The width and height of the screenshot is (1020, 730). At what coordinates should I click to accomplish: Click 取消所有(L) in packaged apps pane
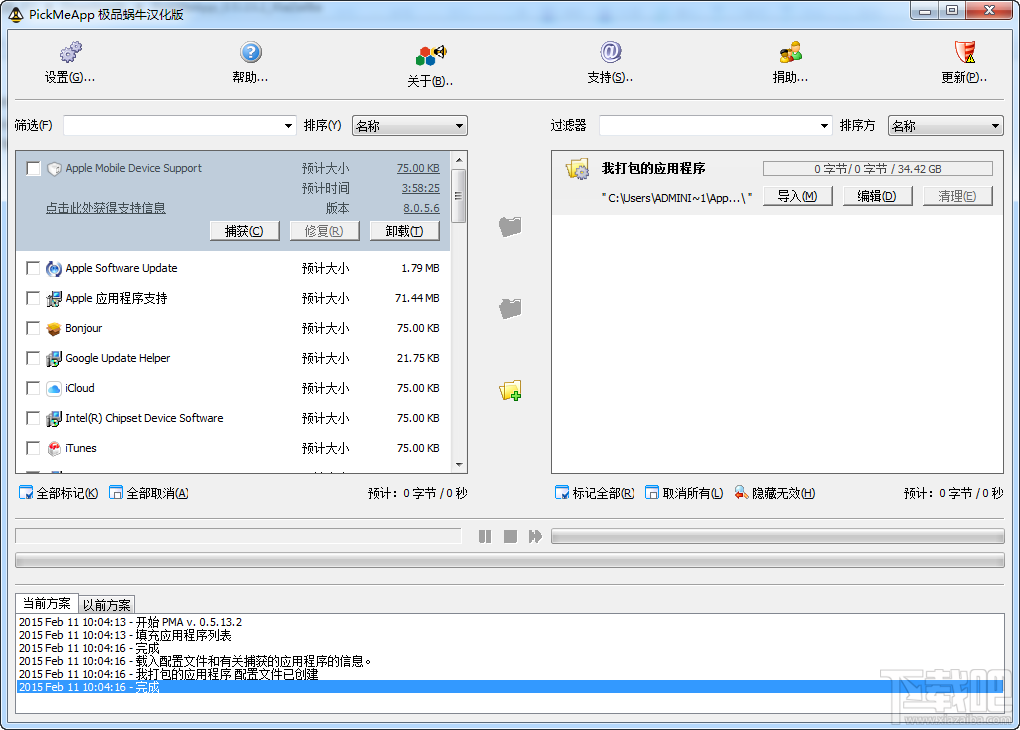[x=684, y=493]
